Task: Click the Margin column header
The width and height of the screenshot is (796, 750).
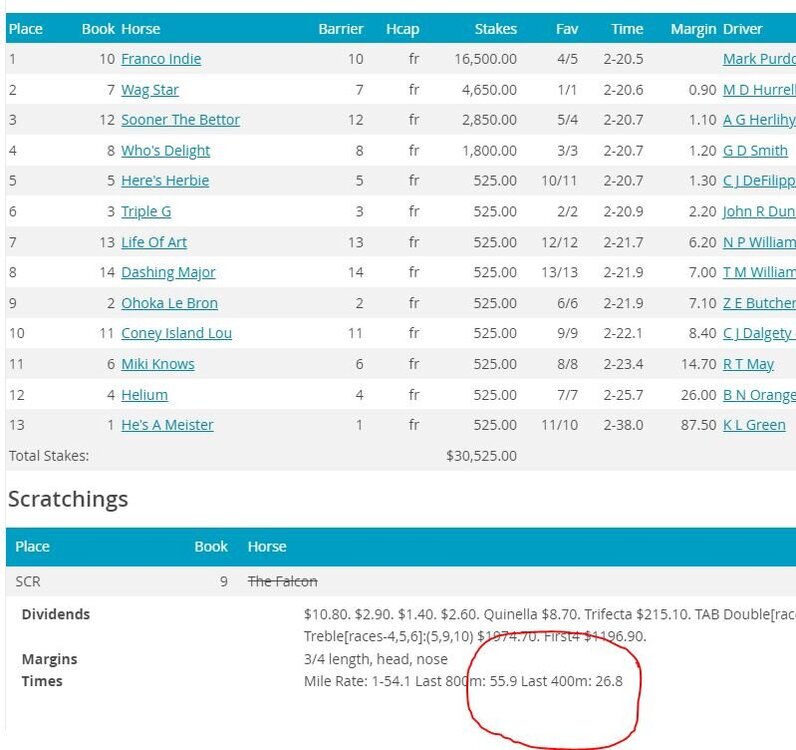Action: click(x=693, y=29)
